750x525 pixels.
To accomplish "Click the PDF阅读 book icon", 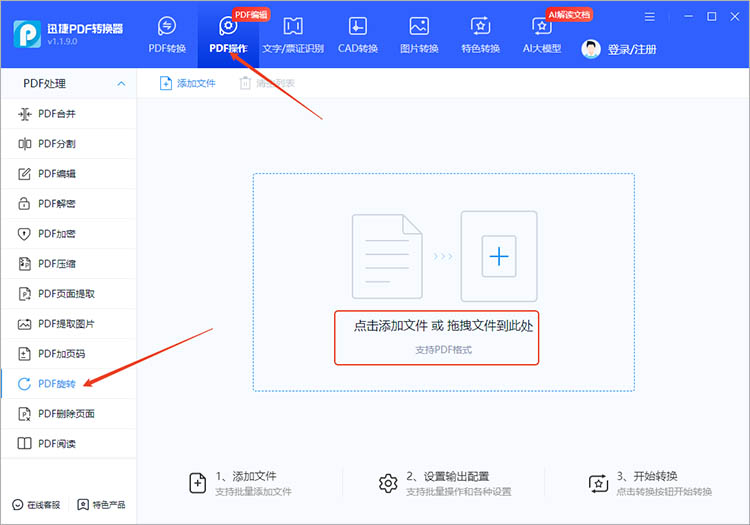I will [x=24, y=444].
